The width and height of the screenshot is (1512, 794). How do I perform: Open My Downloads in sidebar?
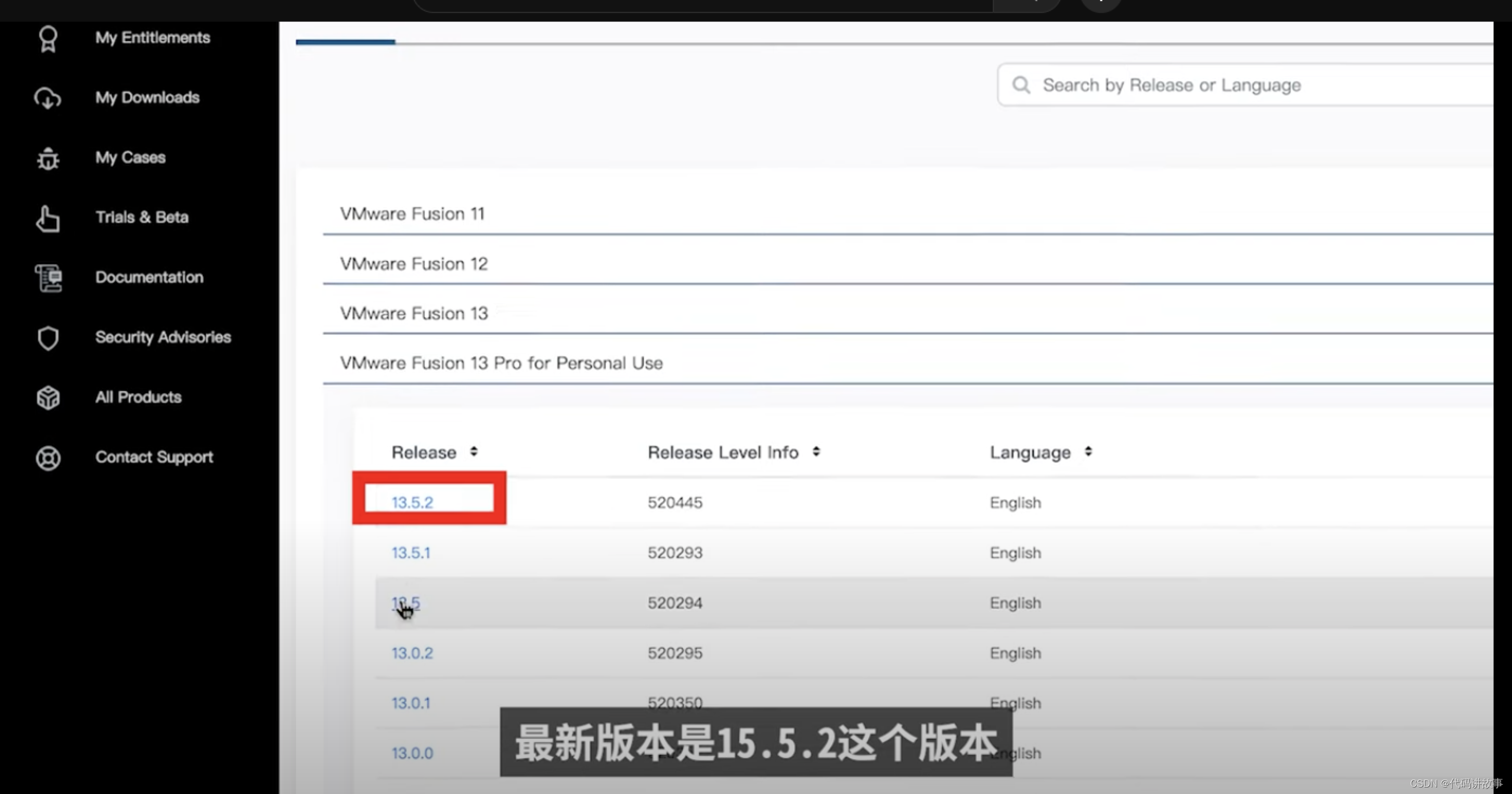coord(147,97)
